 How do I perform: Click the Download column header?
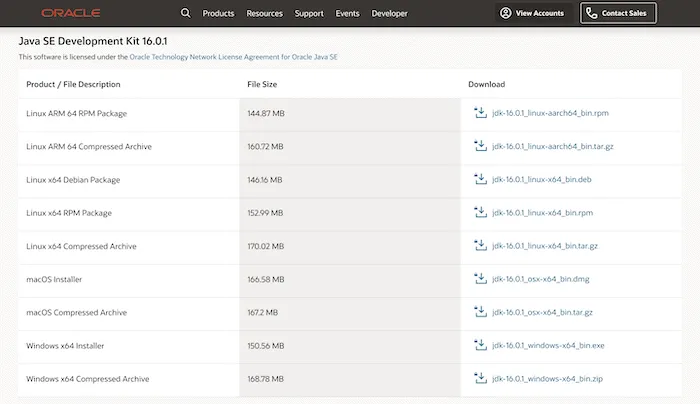point(487,84)
